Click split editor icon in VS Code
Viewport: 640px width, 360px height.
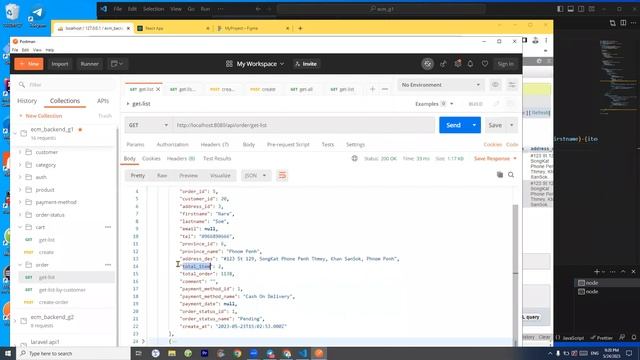coord(623,23)
